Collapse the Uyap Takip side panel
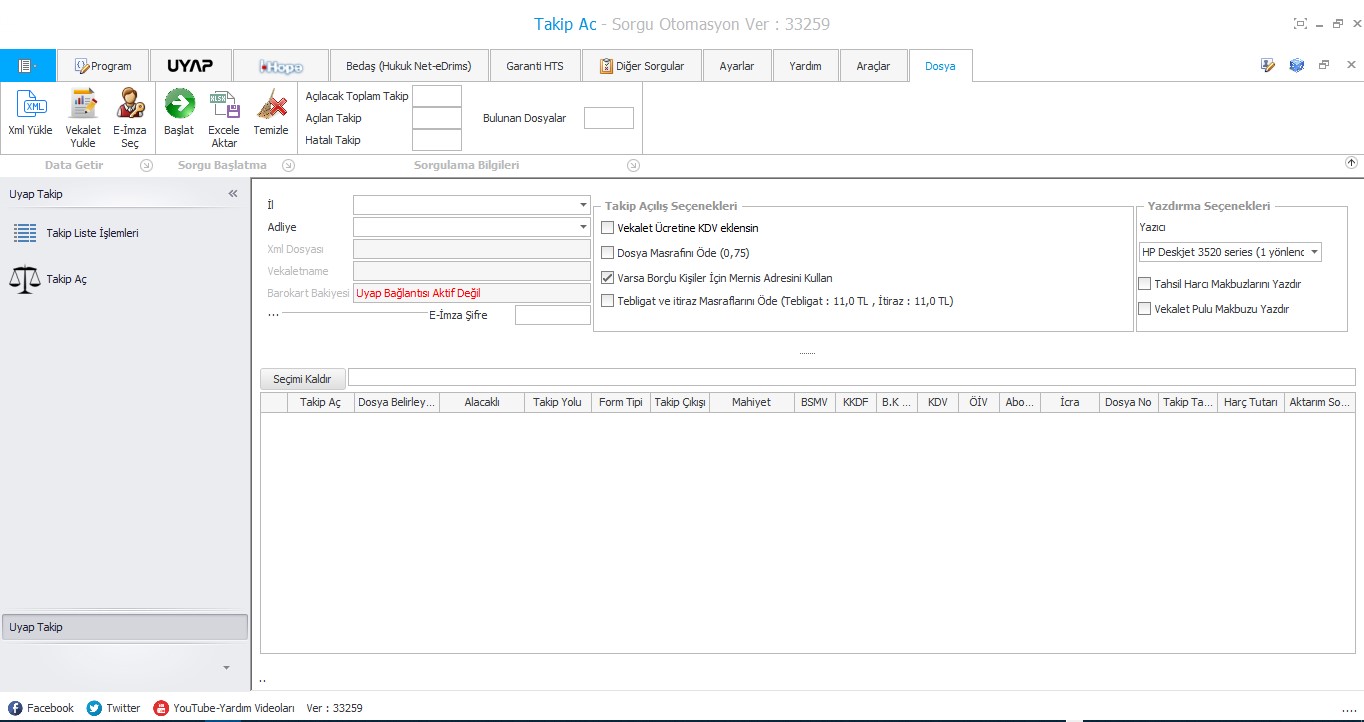Screen dimensions: 1364x722 [233, 194]
